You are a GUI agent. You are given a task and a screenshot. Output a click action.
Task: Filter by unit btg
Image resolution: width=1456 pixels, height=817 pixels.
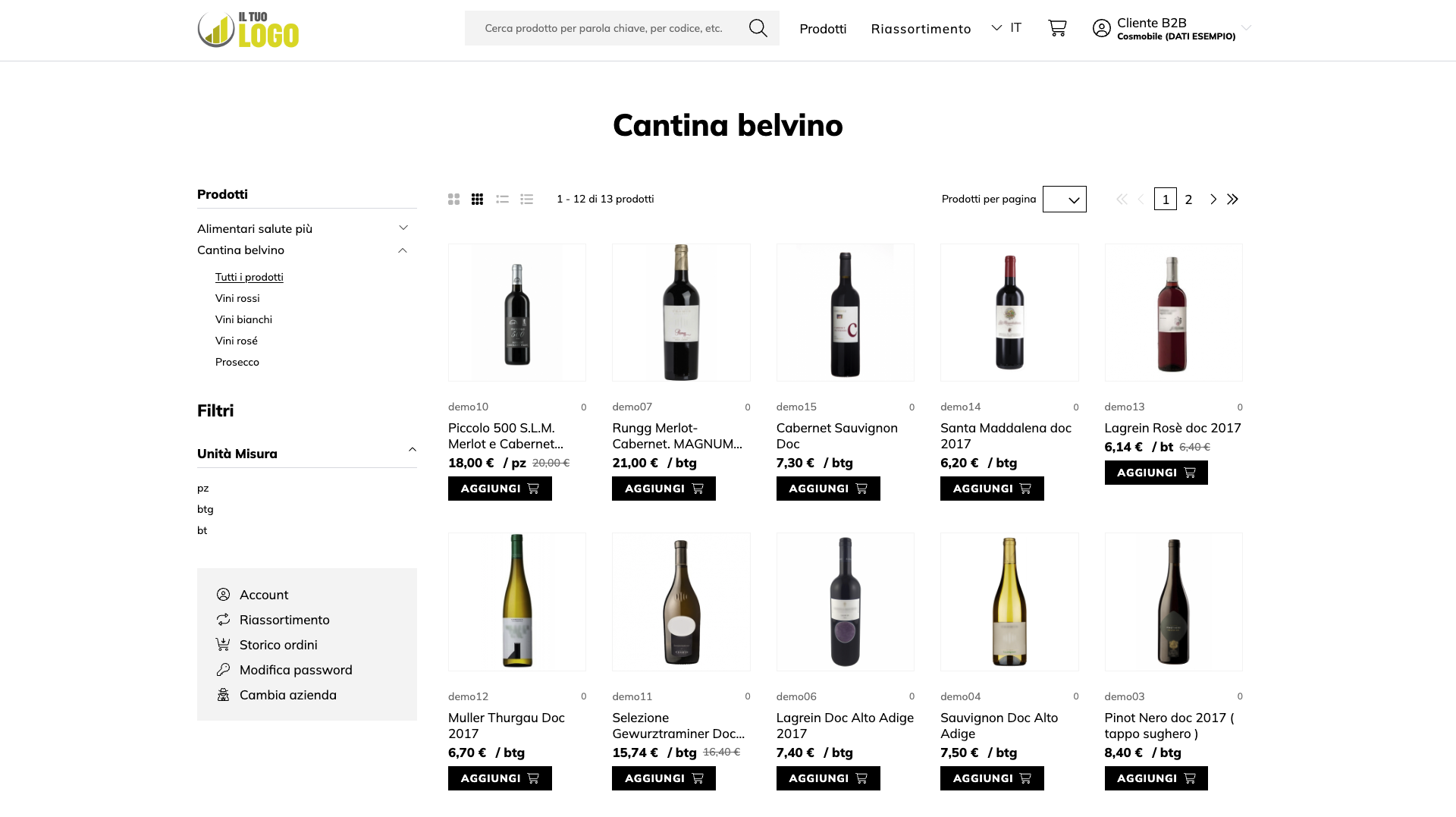point(206,509)
